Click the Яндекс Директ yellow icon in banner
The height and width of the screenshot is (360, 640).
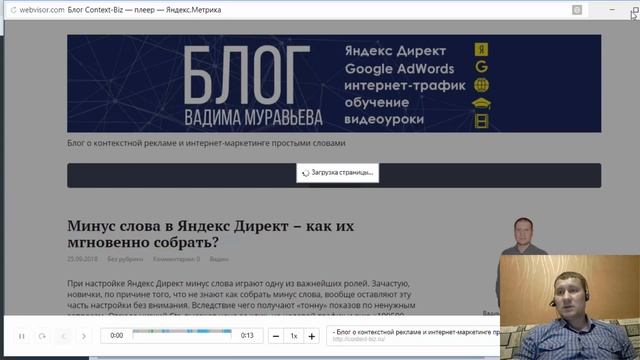point(481,49)
